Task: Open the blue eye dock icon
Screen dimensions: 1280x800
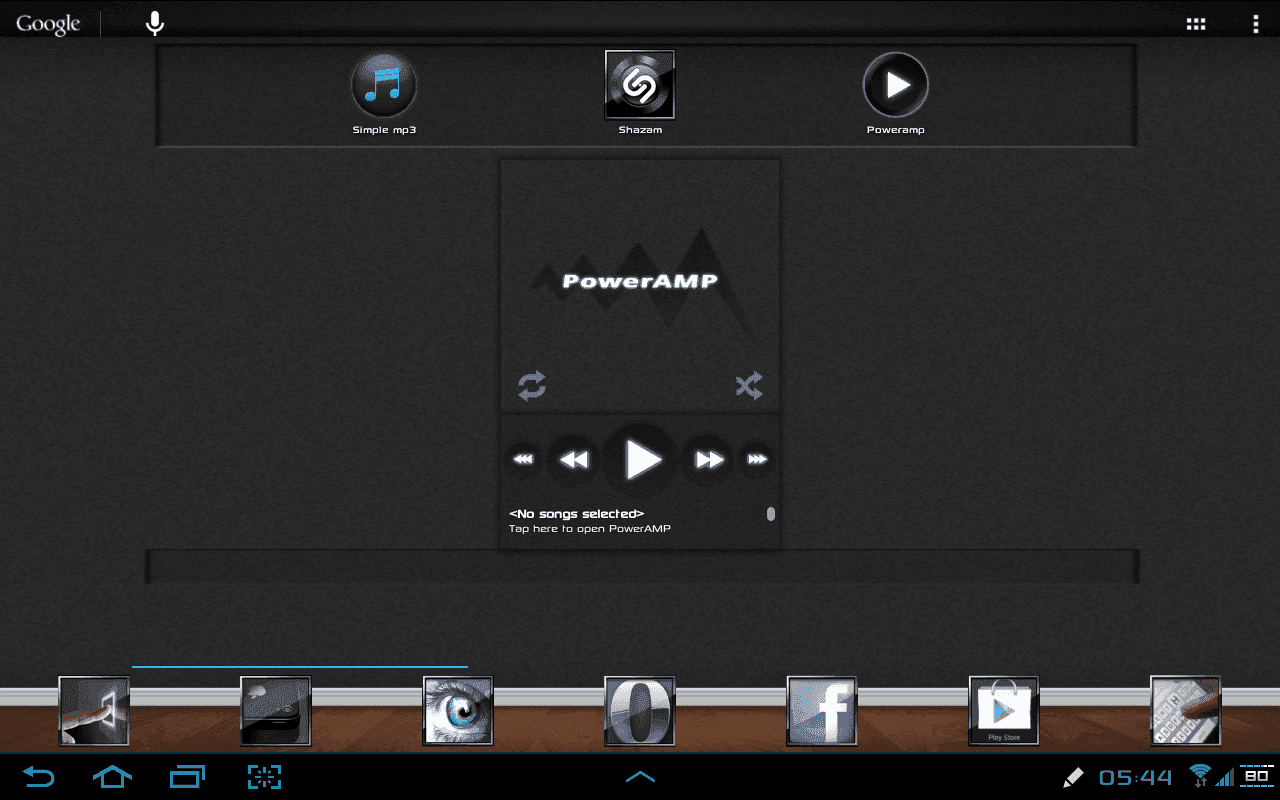Action: point(458,711)
